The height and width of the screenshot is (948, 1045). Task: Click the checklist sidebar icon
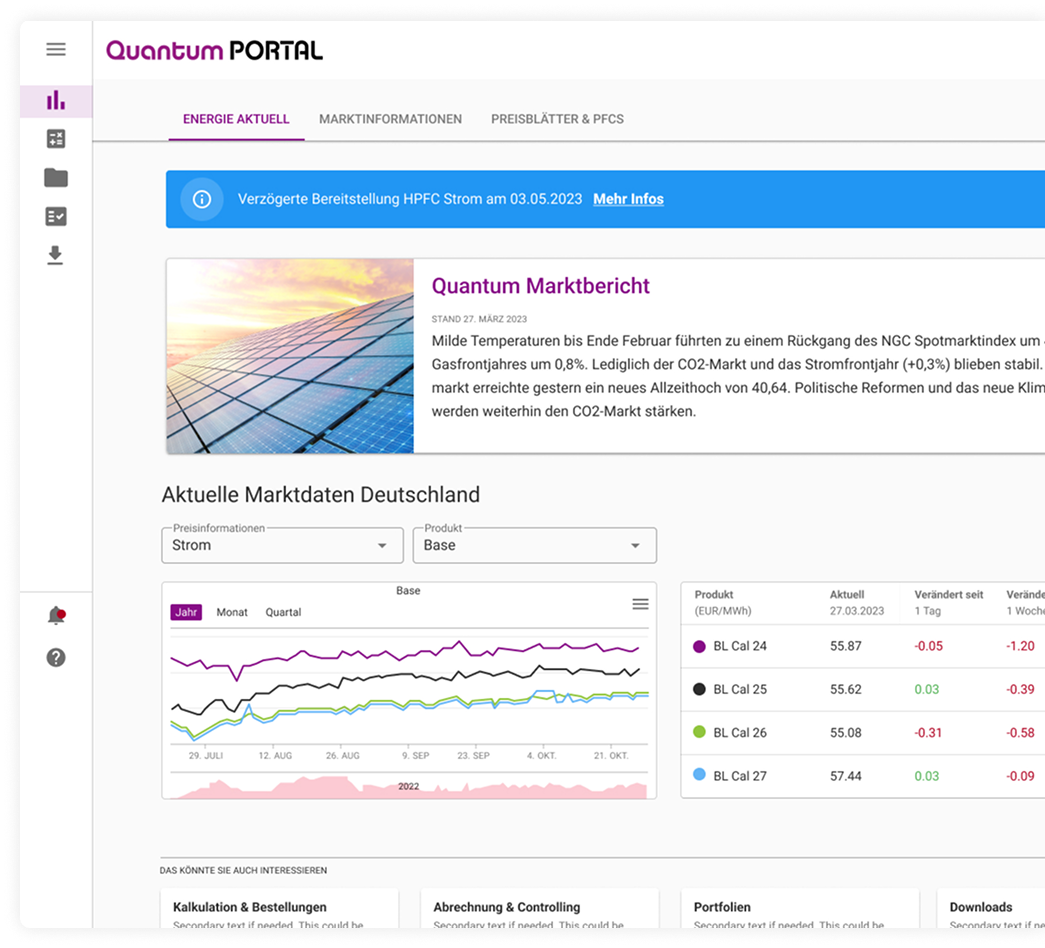pyautogui.click(x=56, y=216)
